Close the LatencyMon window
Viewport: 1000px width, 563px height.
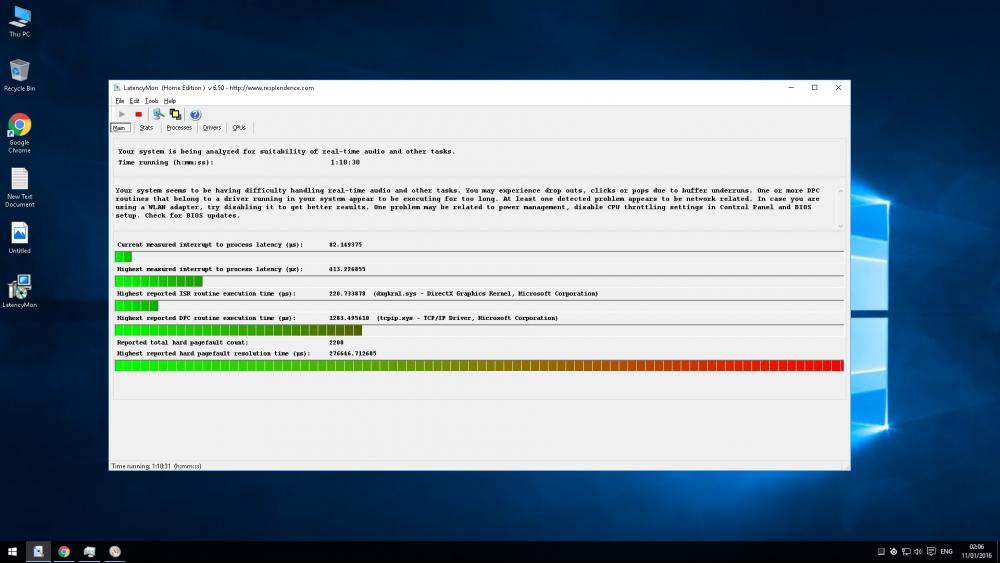point(838,87)
